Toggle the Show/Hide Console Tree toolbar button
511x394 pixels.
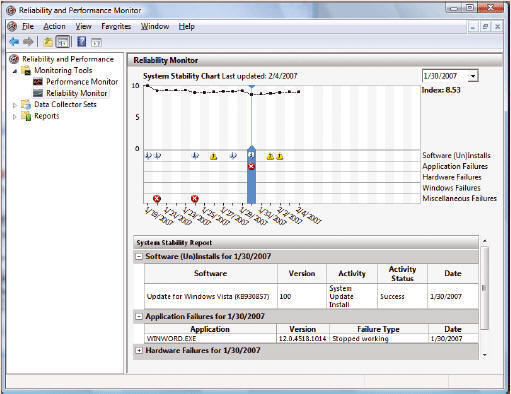point(63,42)
